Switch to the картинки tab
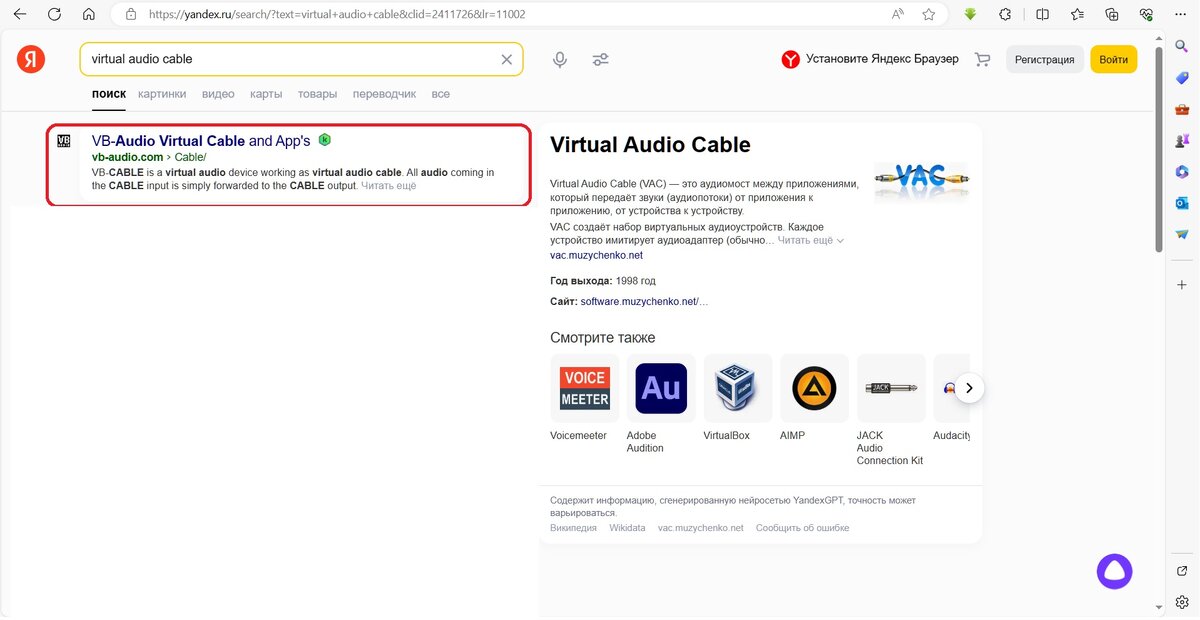The image size is (1200, 620). (x=162, y=94)
